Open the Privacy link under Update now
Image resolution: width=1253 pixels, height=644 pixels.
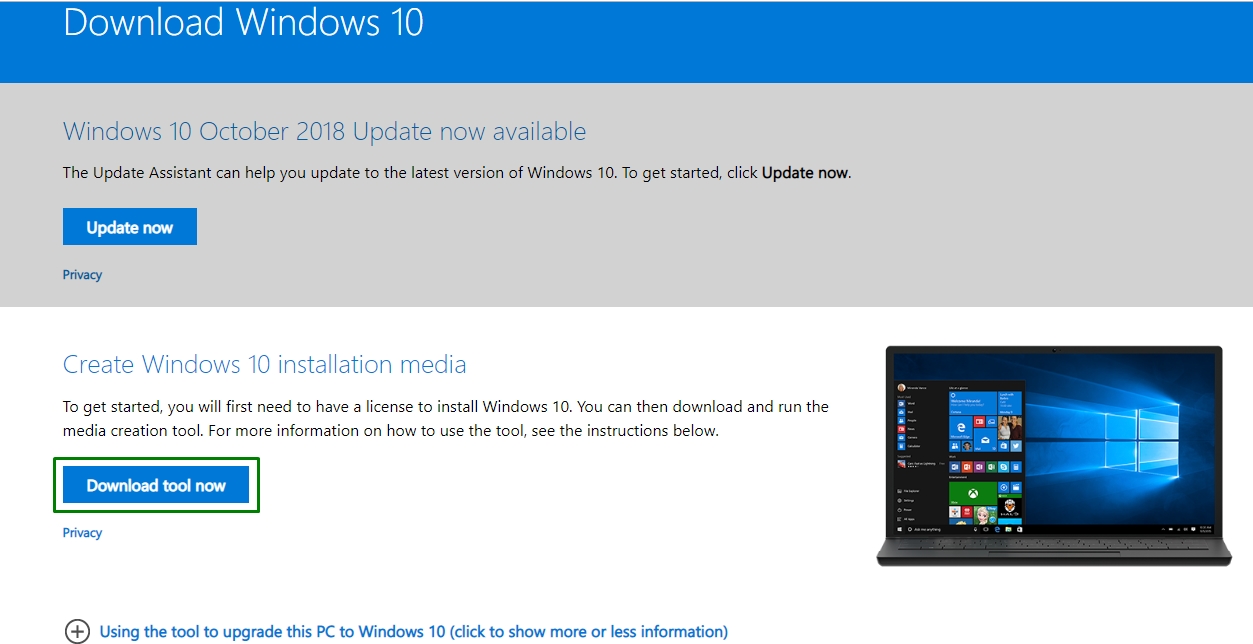tap(82, 275)
